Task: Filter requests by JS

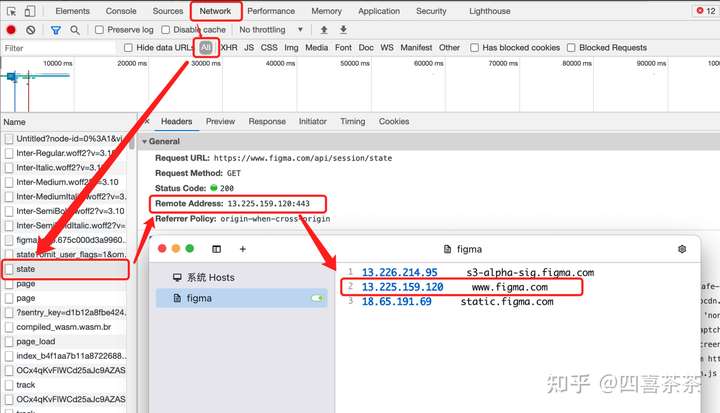Action: 249,47
